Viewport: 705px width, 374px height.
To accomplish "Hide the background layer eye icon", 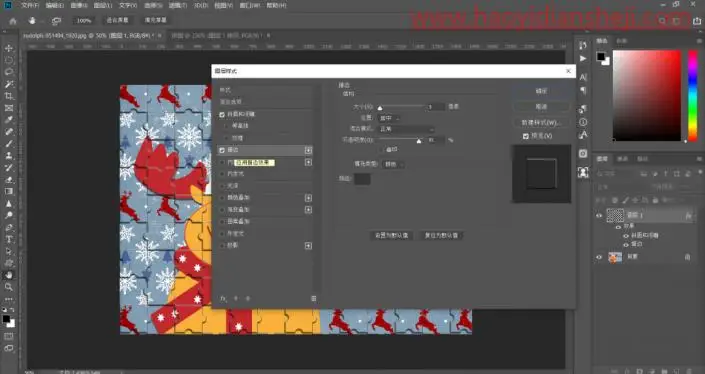I will click(x=599, y=257).
